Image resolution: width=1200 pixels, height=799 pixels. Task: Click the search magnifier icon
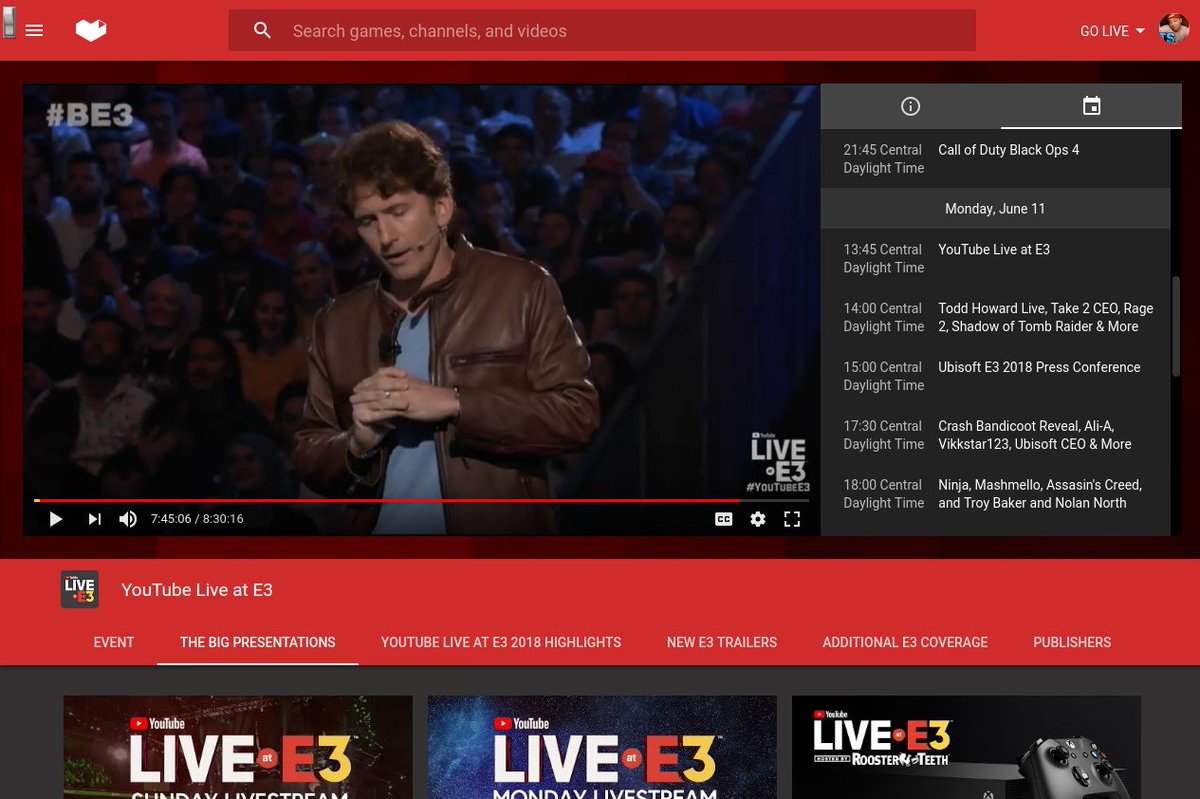point(262,31)
